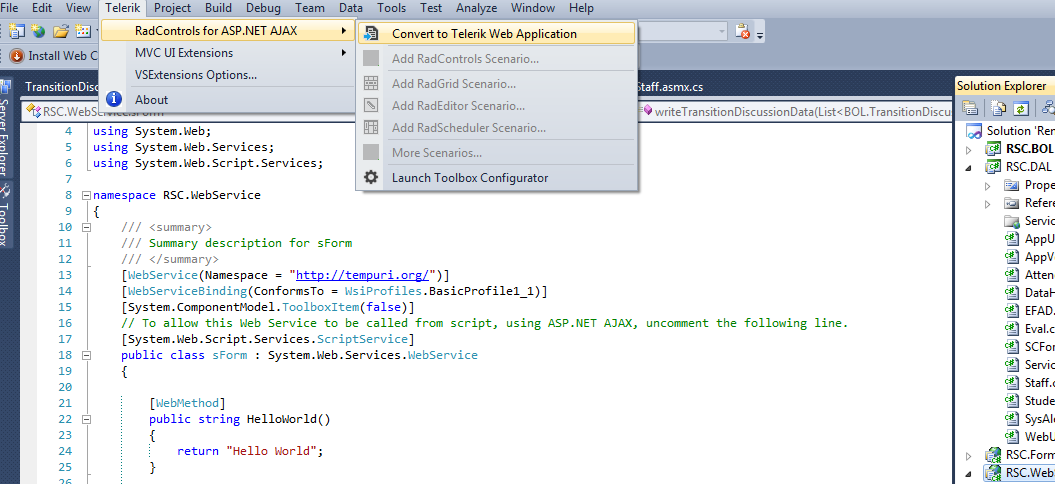Image resolution: width=1055 pixels, height=484 pixels.
Task: Click the Add New Item toolbar icon
Action: coord(83,31)
